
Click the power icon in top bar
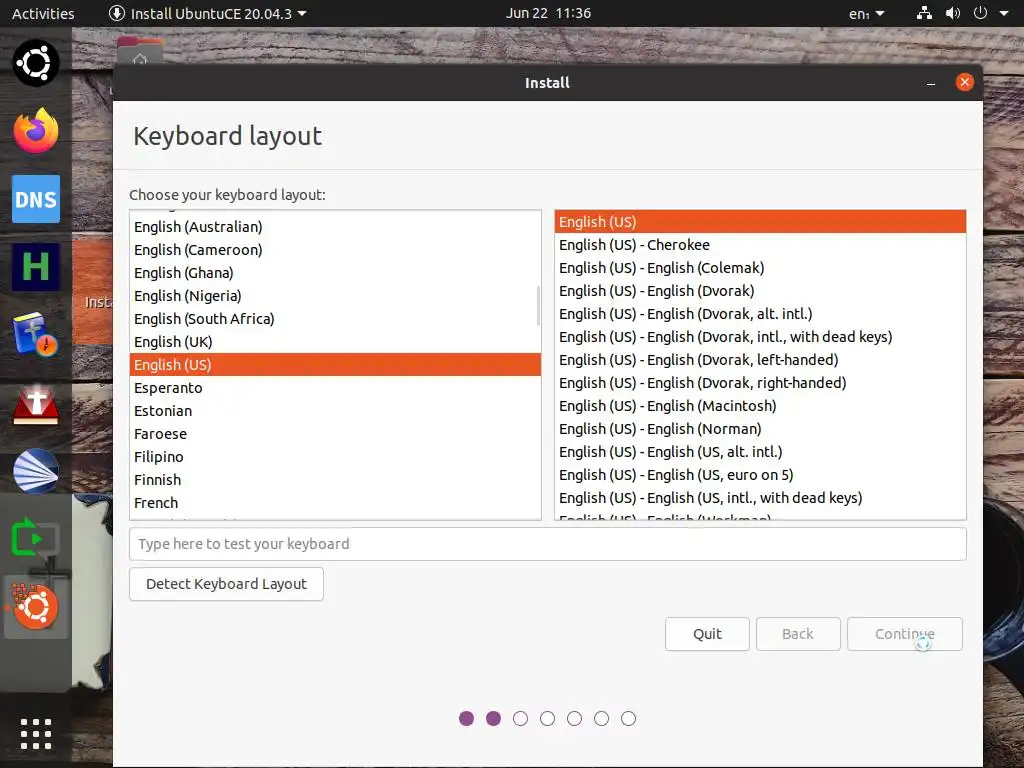[980, 13]
